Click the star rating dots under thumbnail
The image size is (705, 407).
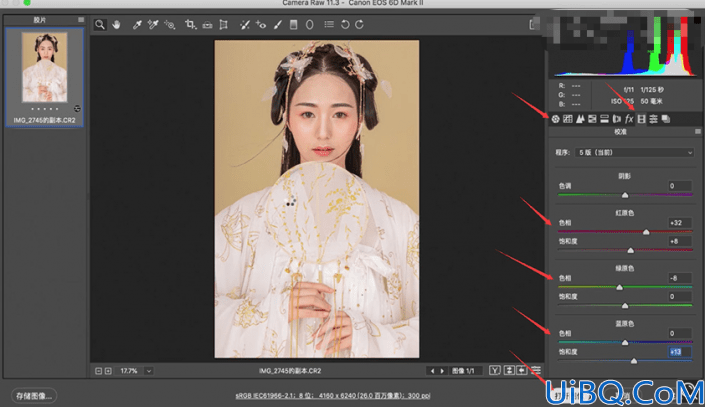45,109
